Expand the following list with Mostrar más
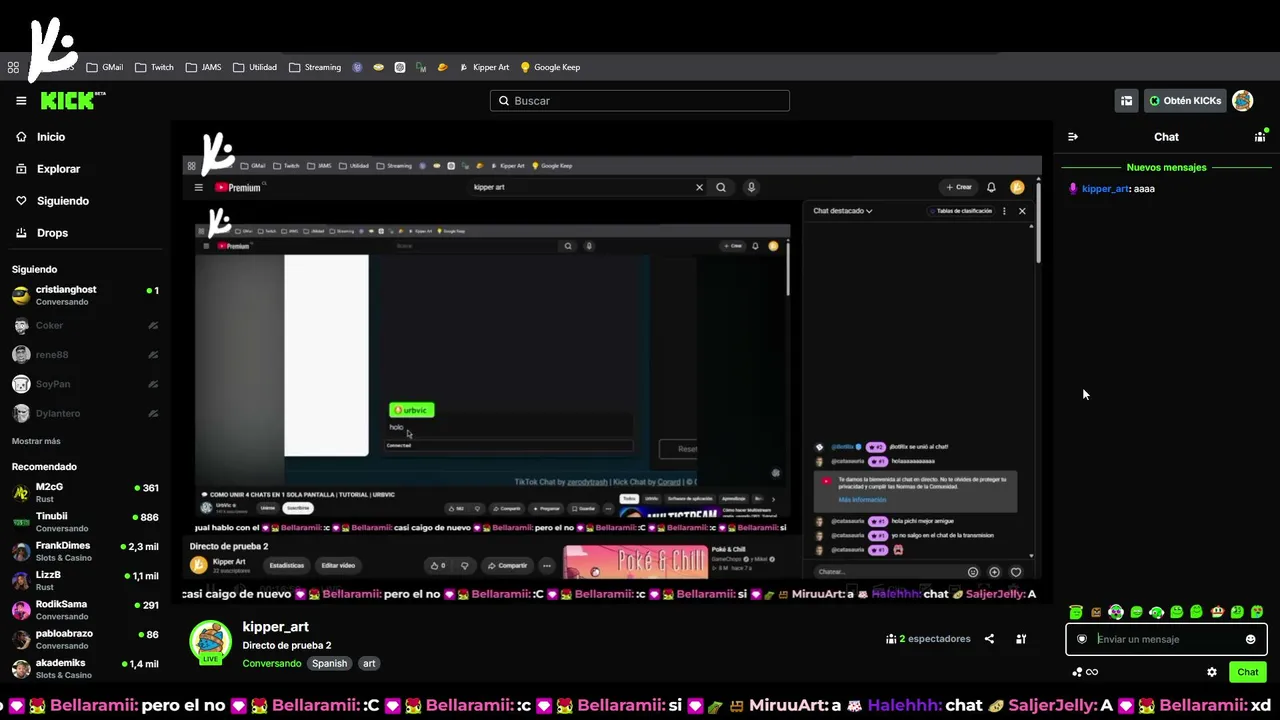Image resolution: width=1280 pixels, height=720 pixels. [36, 441]
